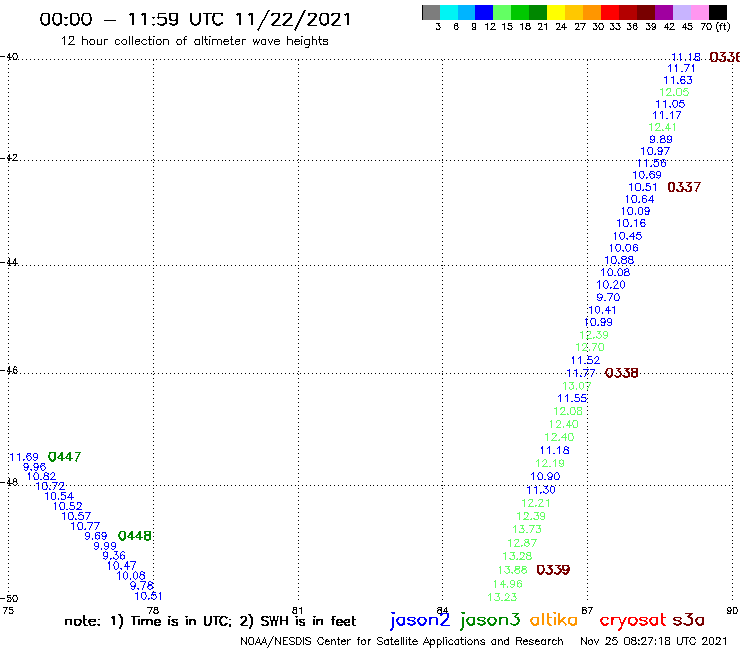
Task: Click the wave height value 10.54
Action: [x=59, y=496]
